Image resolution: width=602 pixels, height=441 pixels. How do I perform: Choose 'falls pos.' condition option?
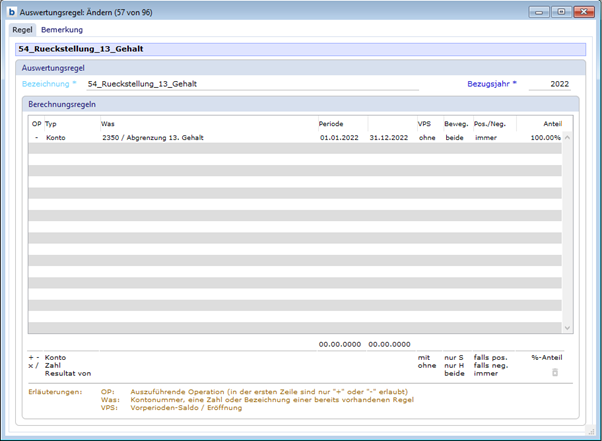point(492,357)
